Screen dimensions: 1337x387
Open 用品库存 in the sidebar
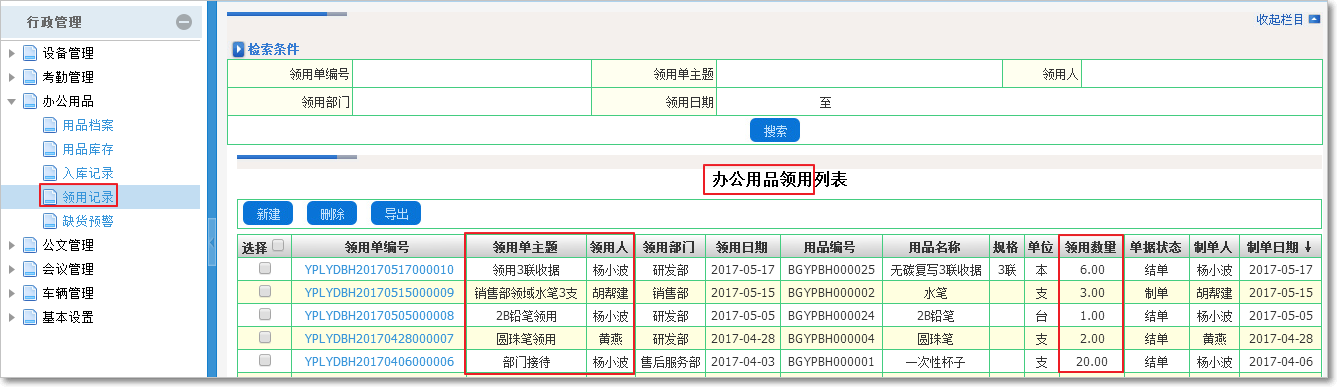[88, 149]
